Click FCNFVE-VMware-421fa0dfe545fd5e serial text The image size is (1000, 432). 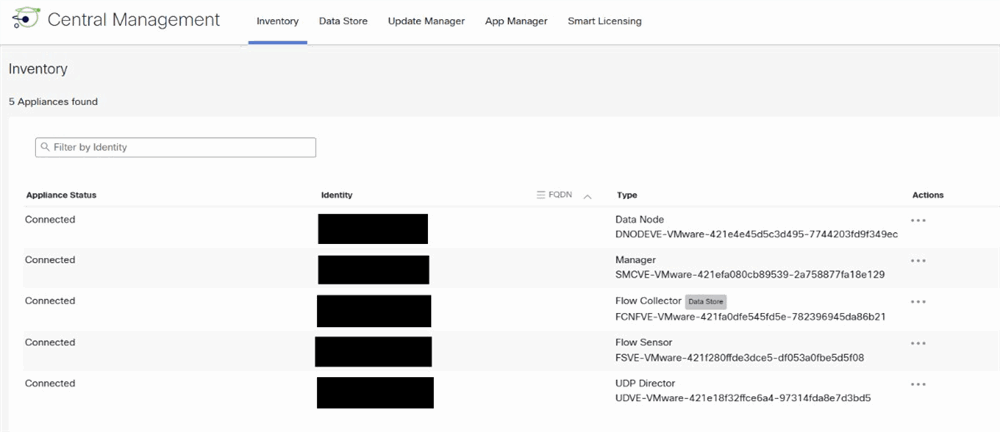[750, 316]
